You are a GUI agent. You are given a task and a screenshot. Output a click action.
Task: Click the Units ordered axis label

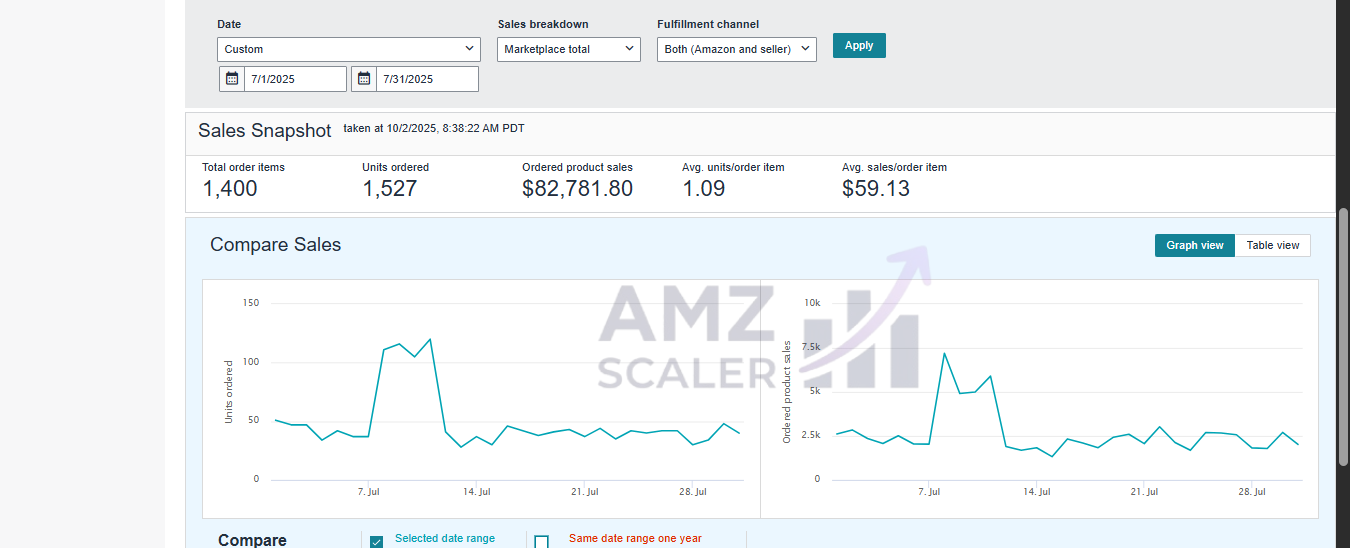[x=228, y=392]
